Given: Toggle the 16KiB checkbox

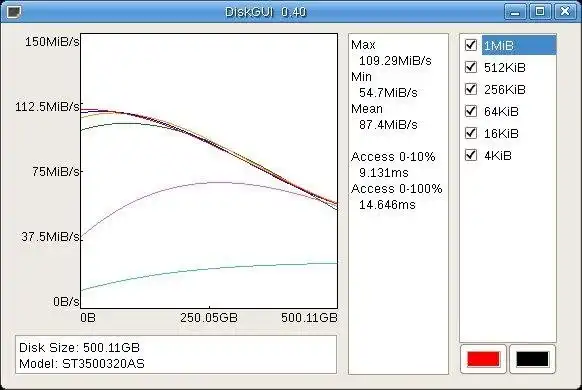Looking at the screenshot, I should 471,133.
